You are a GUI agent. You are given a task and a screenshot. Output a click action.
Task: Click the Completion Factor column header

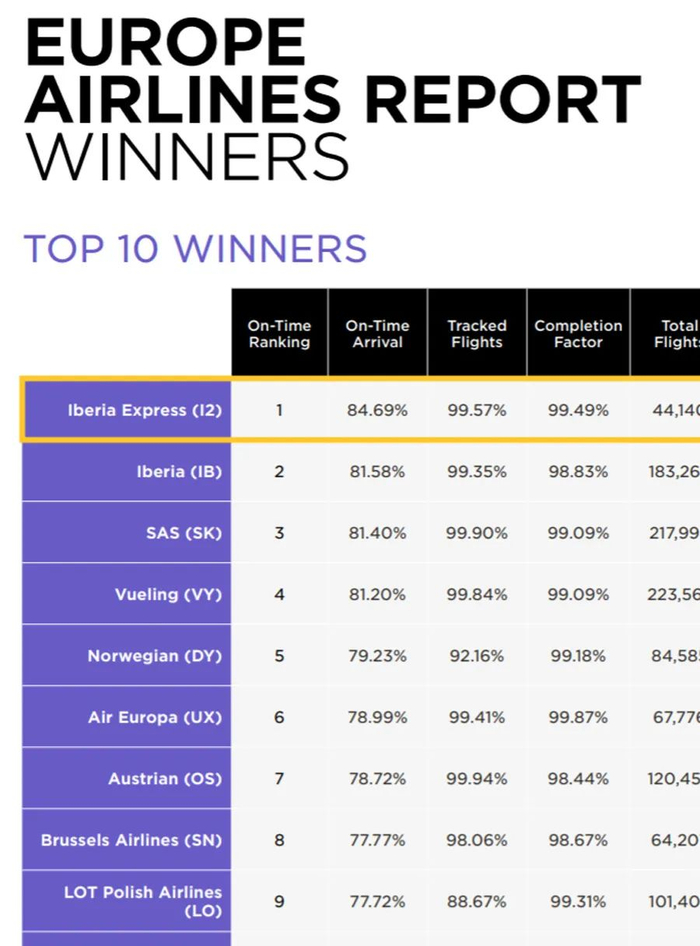pos(578,334)
